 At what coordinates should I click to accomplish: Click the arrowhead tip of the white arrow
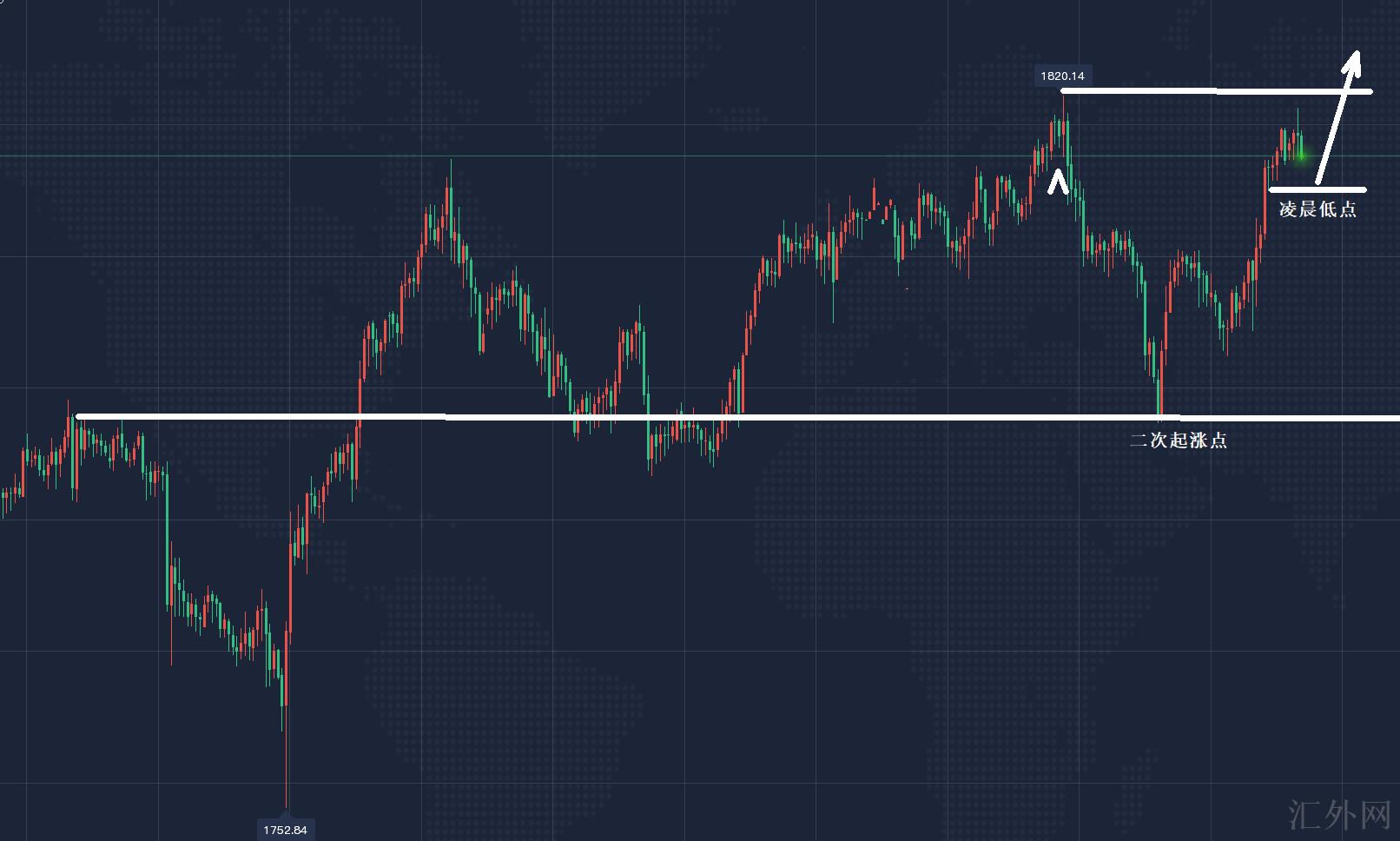(1357, 52)
